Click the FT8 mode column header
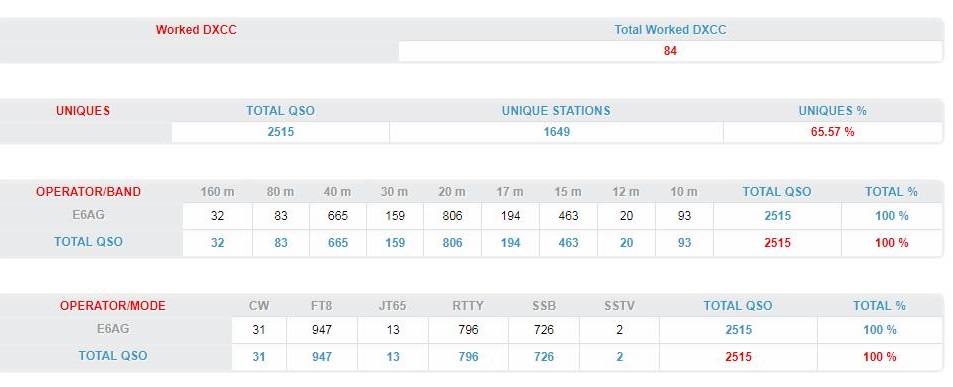This screenshot has height=387, width=953. tap(322, 306)
